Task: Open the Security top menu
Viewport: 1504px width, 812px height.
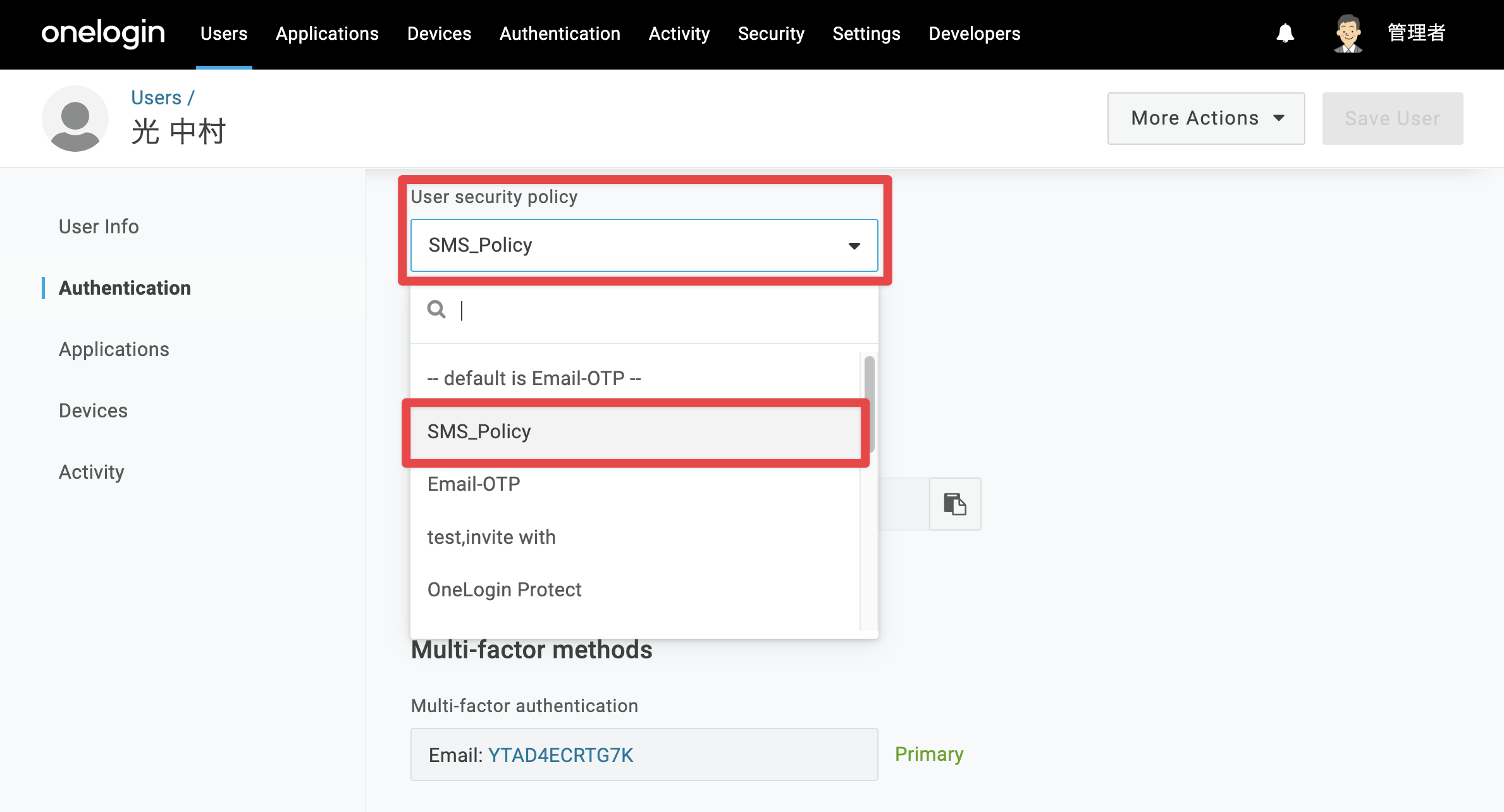Action: click(771, 34)
